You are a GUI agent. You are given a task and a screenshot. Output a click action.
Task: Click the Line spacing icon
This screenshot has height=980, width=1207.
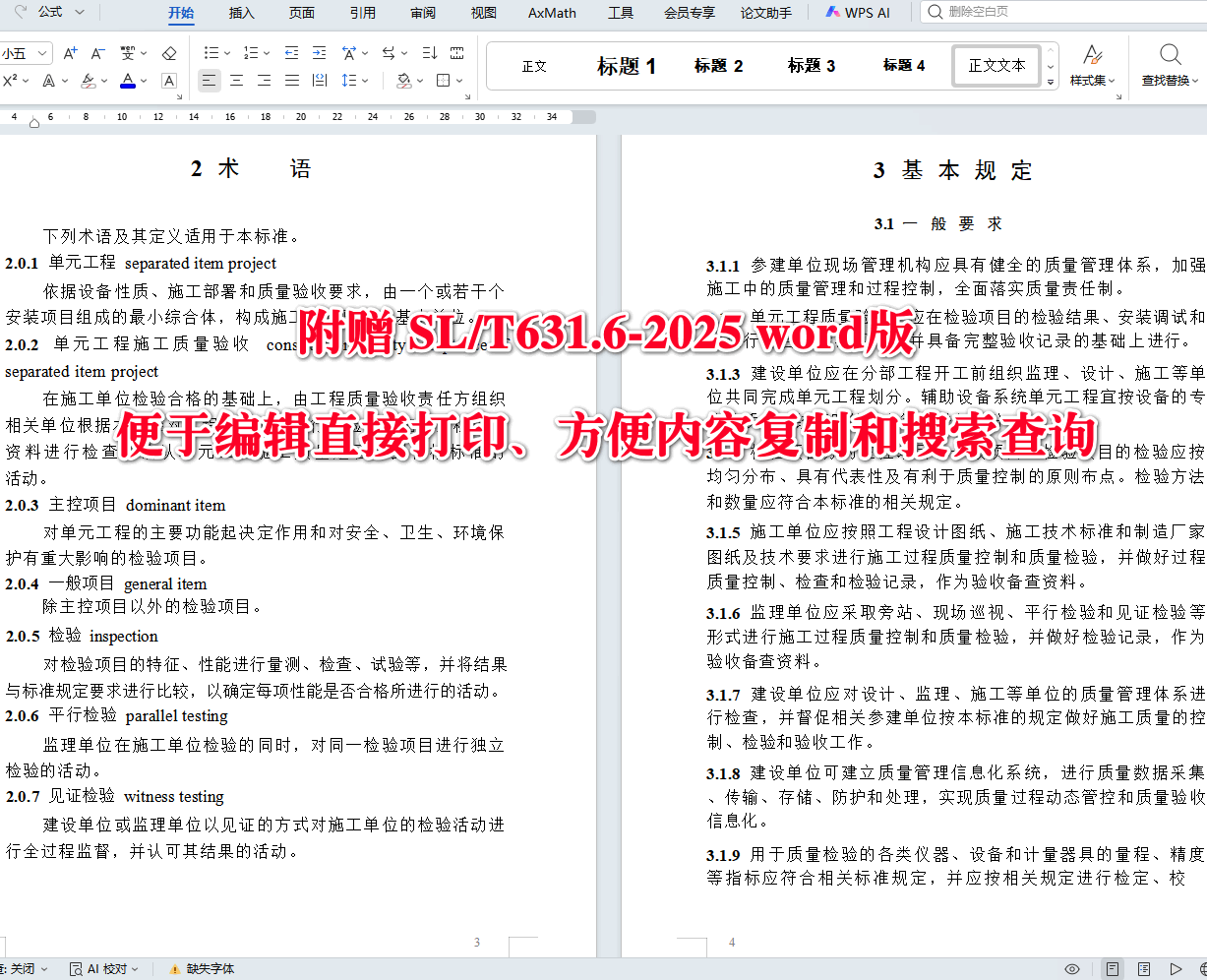(x=349, y=81)
